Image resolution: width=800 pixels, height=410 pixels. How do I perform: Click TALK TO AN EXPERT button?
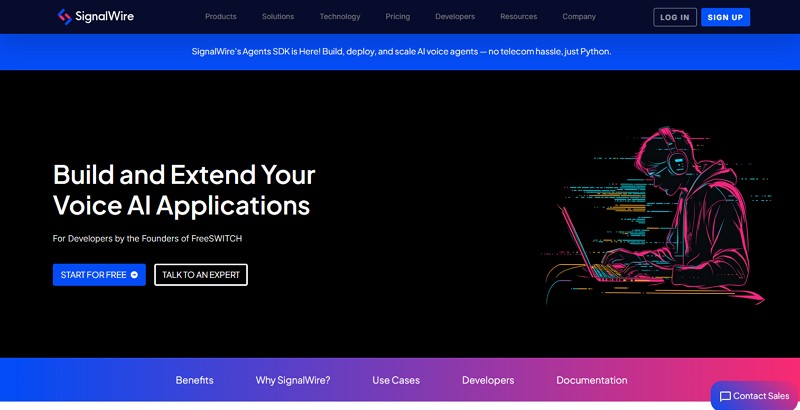201,275
